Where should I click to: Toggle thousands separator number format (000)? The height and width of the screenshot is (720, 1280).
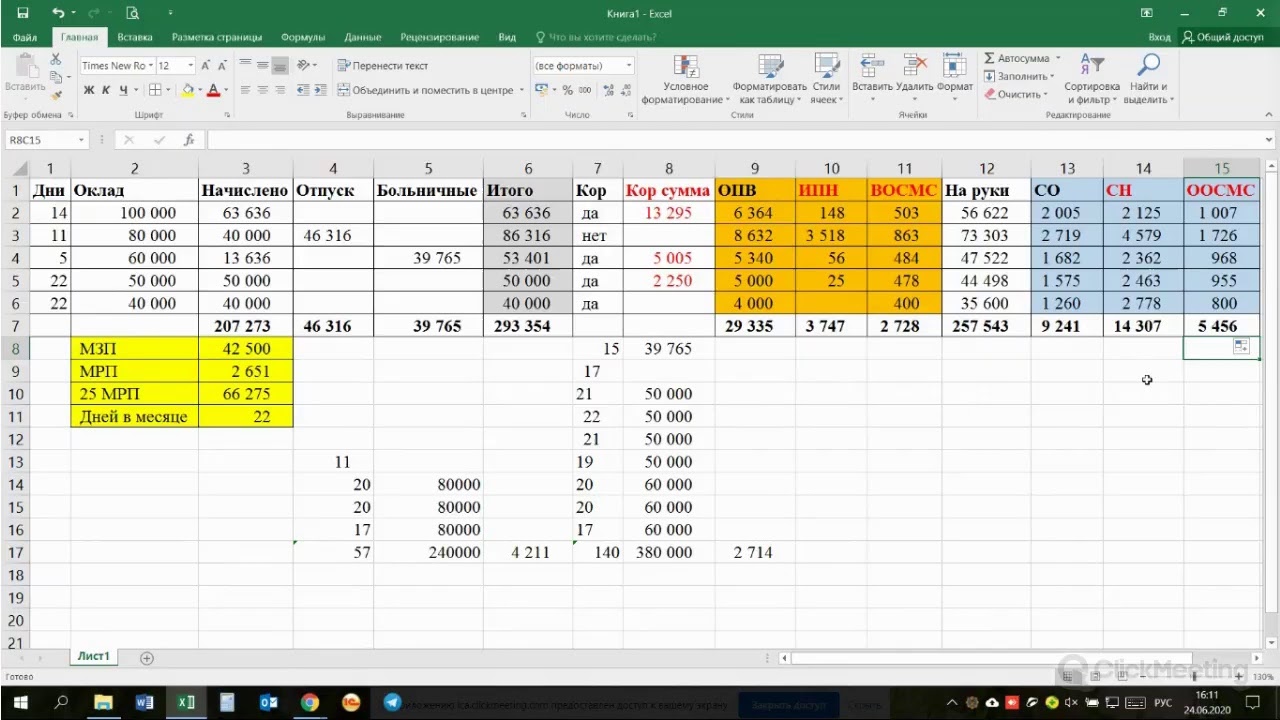[x=584, y=90]
